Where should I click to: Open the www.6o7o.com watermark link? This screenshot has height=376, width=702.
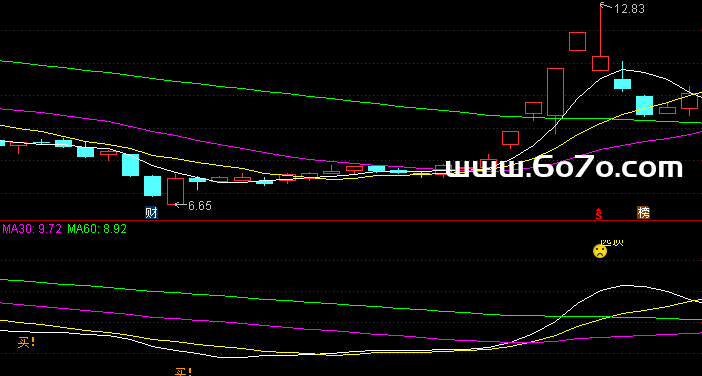click(564, 167)
